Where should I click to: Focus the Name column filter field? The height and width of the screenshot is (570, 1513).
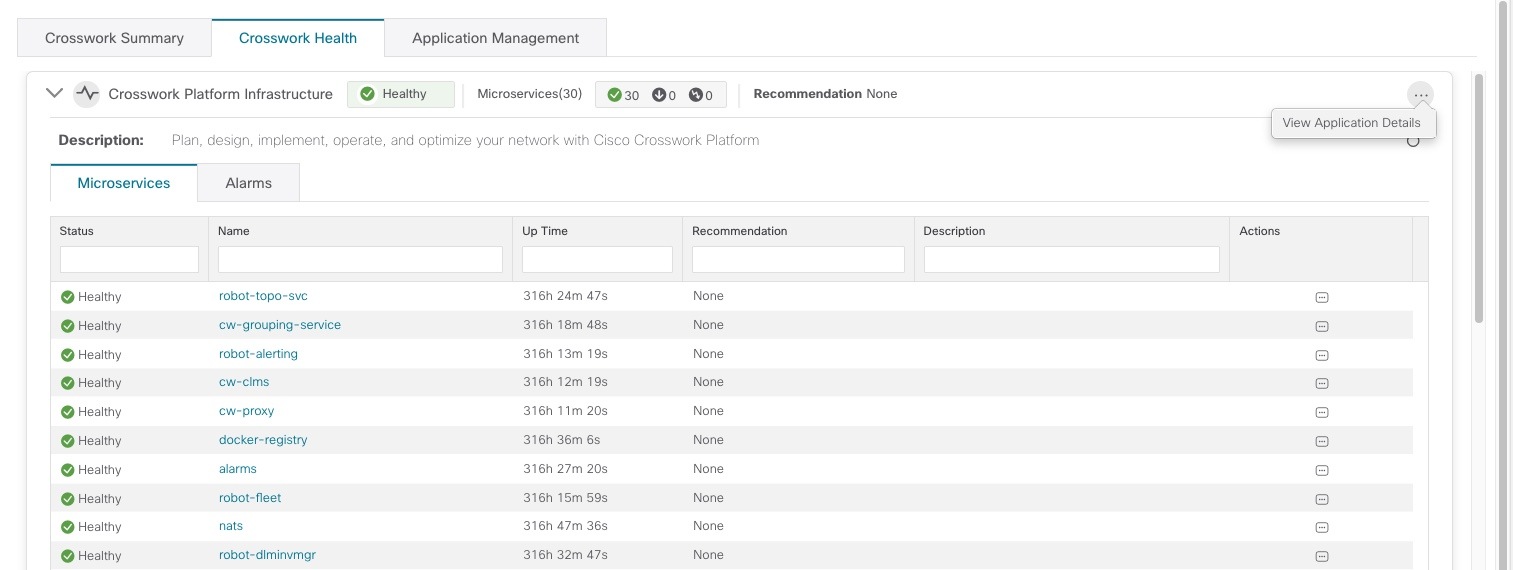coord(360,259)
